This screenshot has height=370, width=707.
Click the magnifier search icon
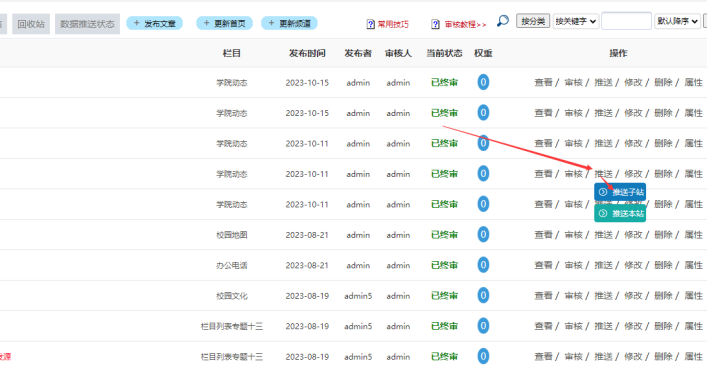tap(503, 21)
